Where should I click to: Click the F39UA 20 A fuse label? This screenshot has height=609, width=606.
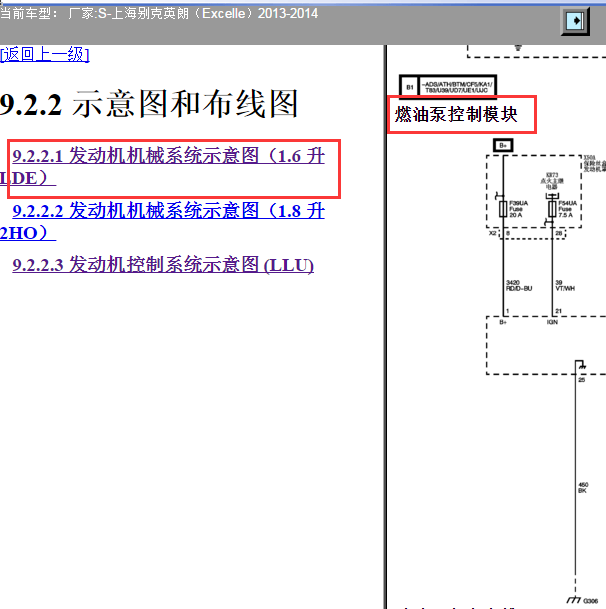pos(519,209)
